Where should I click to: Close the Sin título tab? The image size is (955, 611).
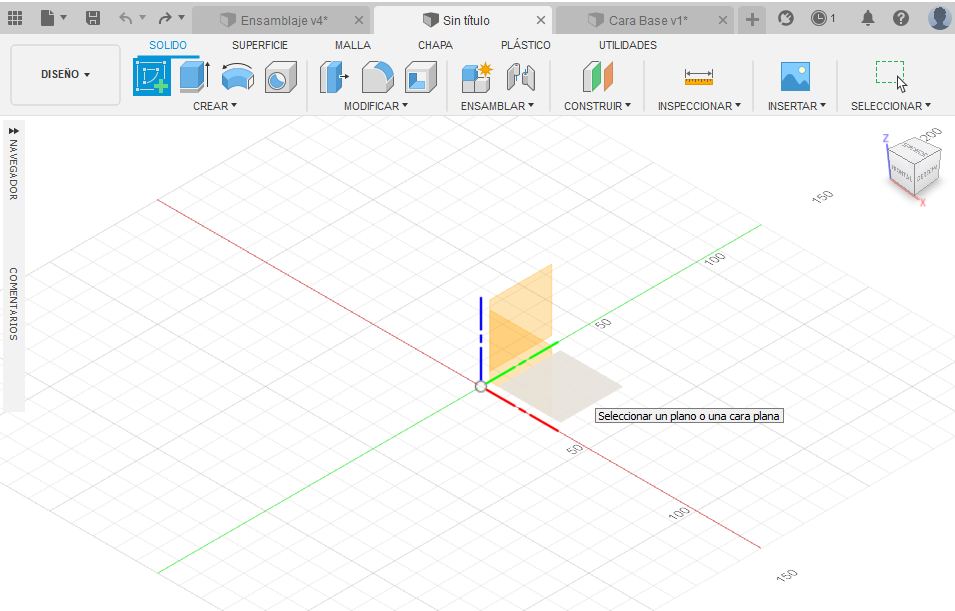[x=540, y=20]
